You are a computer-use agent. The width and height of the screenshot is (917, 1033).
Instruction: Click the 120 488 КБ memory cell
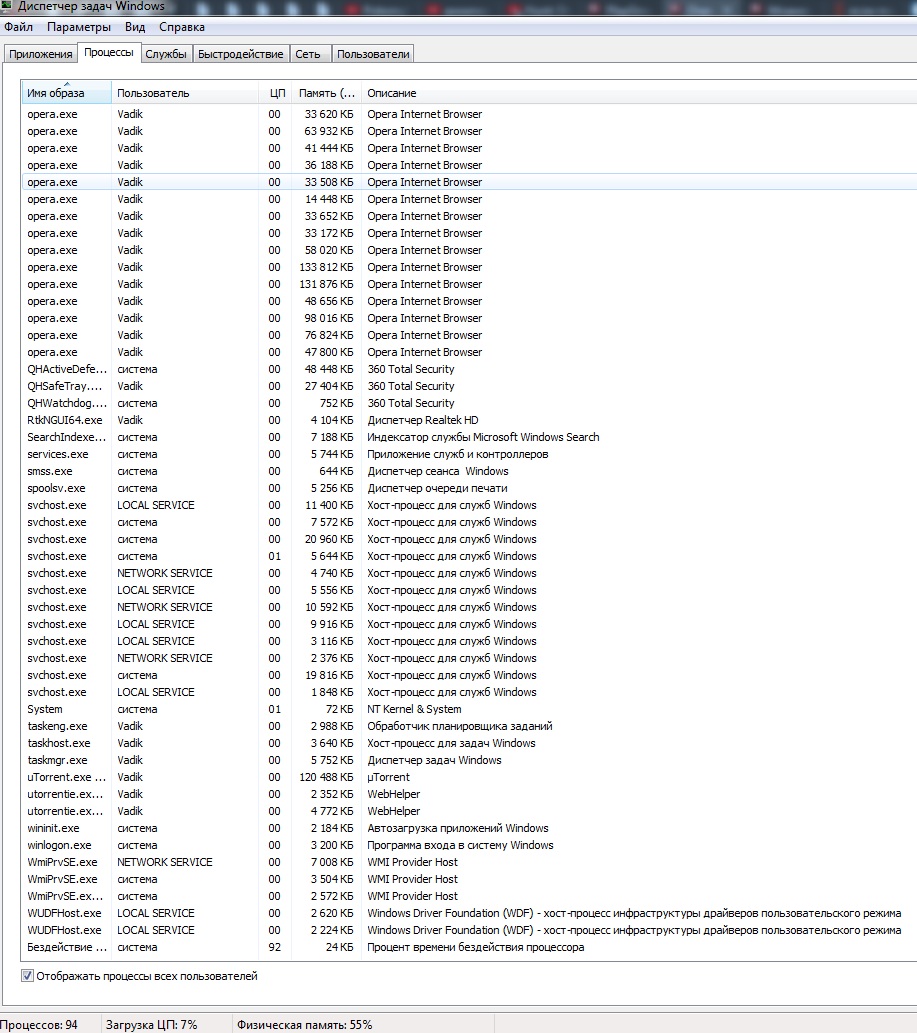(x=326, y=777)
